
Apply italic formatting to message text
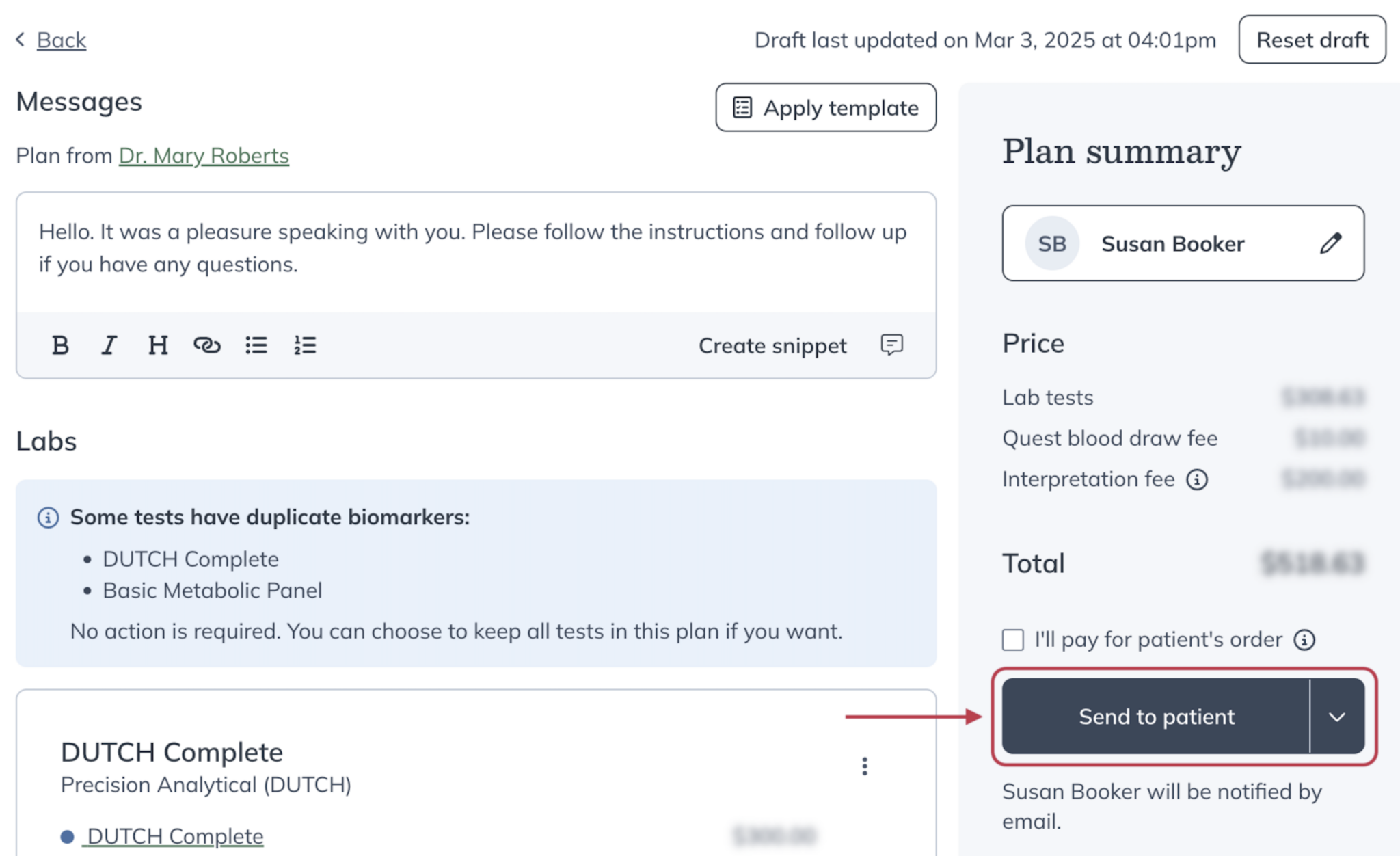click(109, 345)
